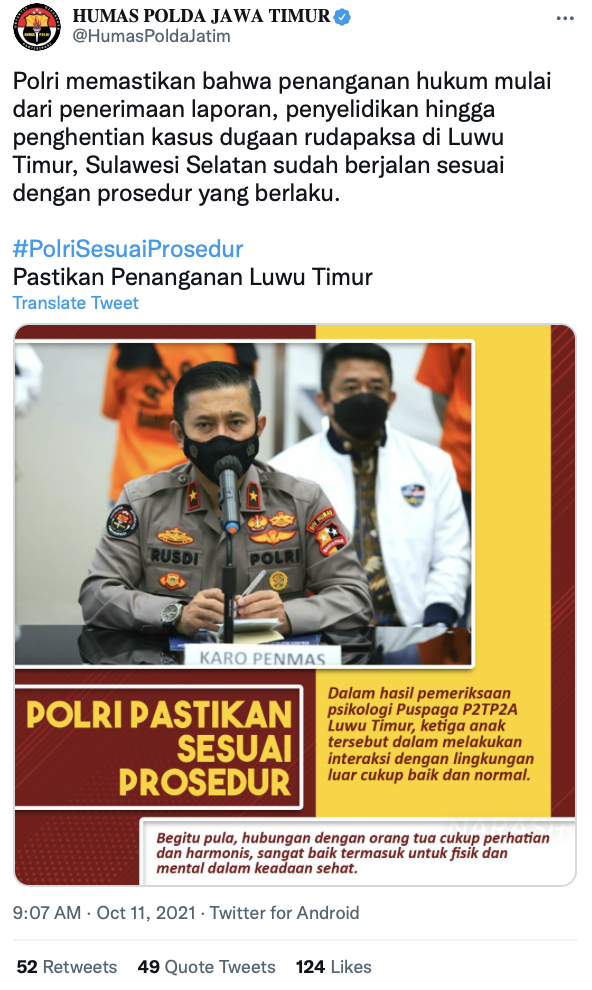
Task: Click the KARO PENMAS nameplate in the photo
Action: [x=262, y=657]
